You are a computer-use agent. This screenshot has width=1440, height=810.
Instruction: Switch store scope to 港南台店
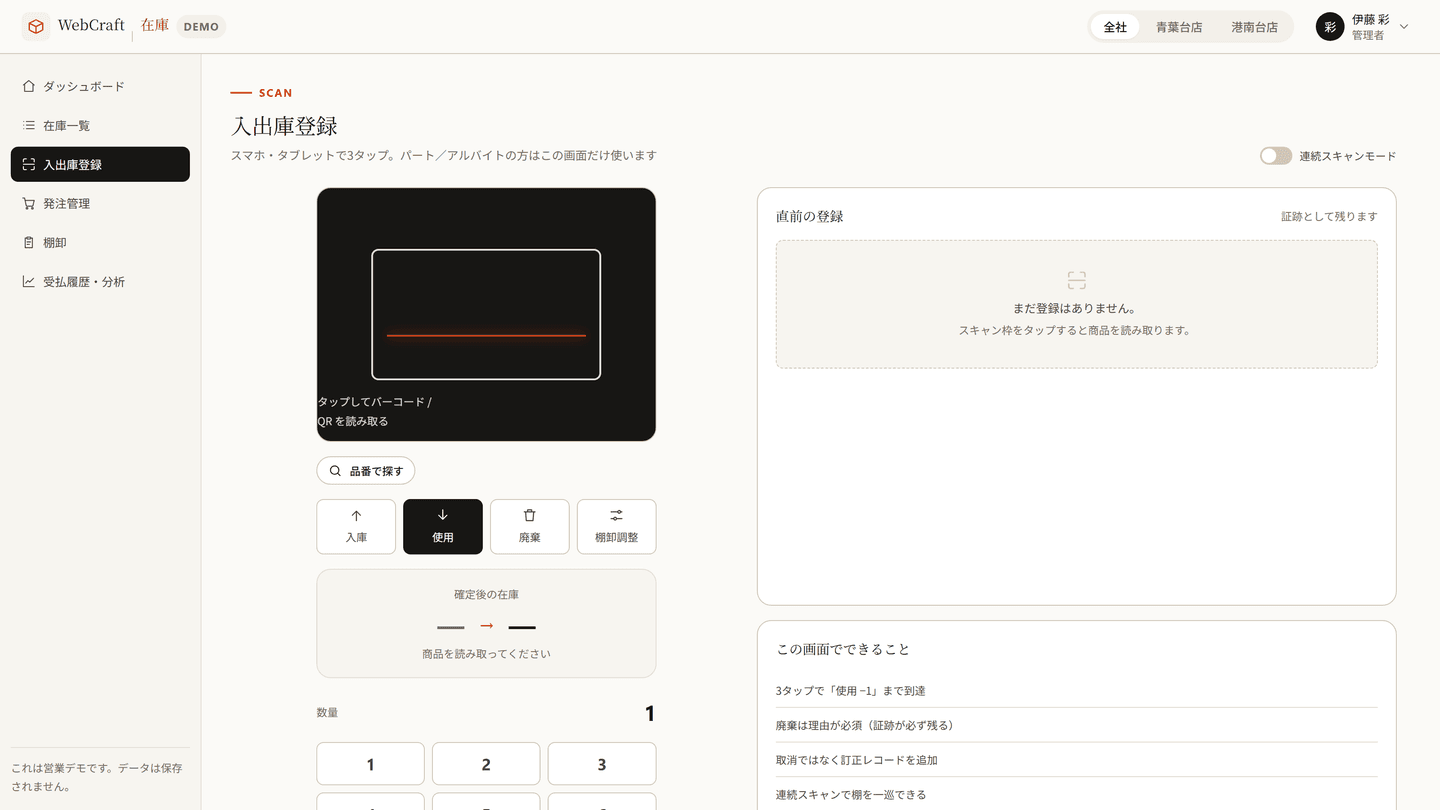click(x=1254, y=27)
